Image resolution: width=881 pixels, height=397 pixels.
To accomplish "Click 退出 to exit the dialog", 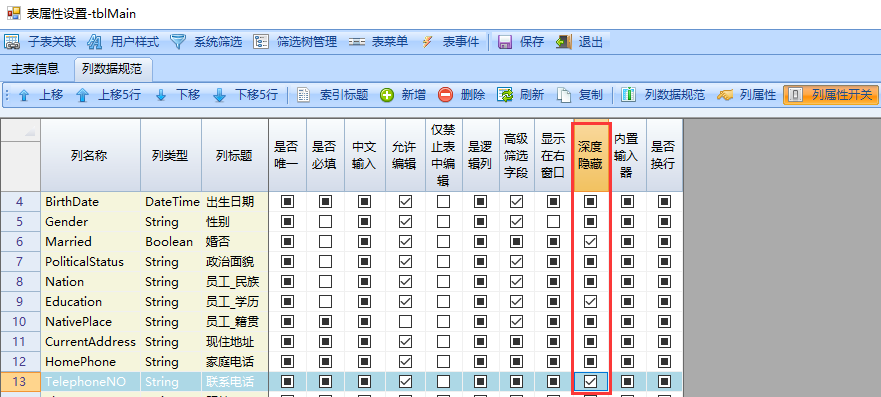I will 579,42.
